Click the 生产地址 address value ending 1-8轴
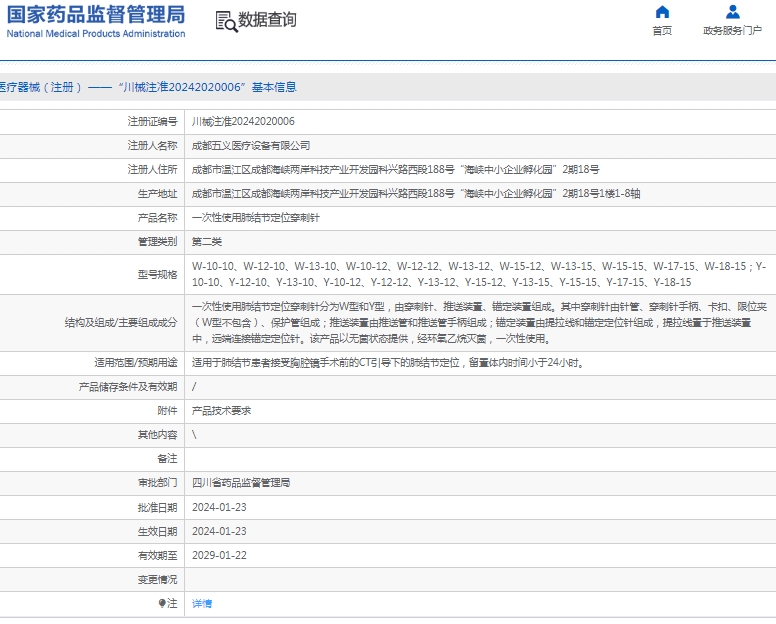776x624 pixels. 416,193
